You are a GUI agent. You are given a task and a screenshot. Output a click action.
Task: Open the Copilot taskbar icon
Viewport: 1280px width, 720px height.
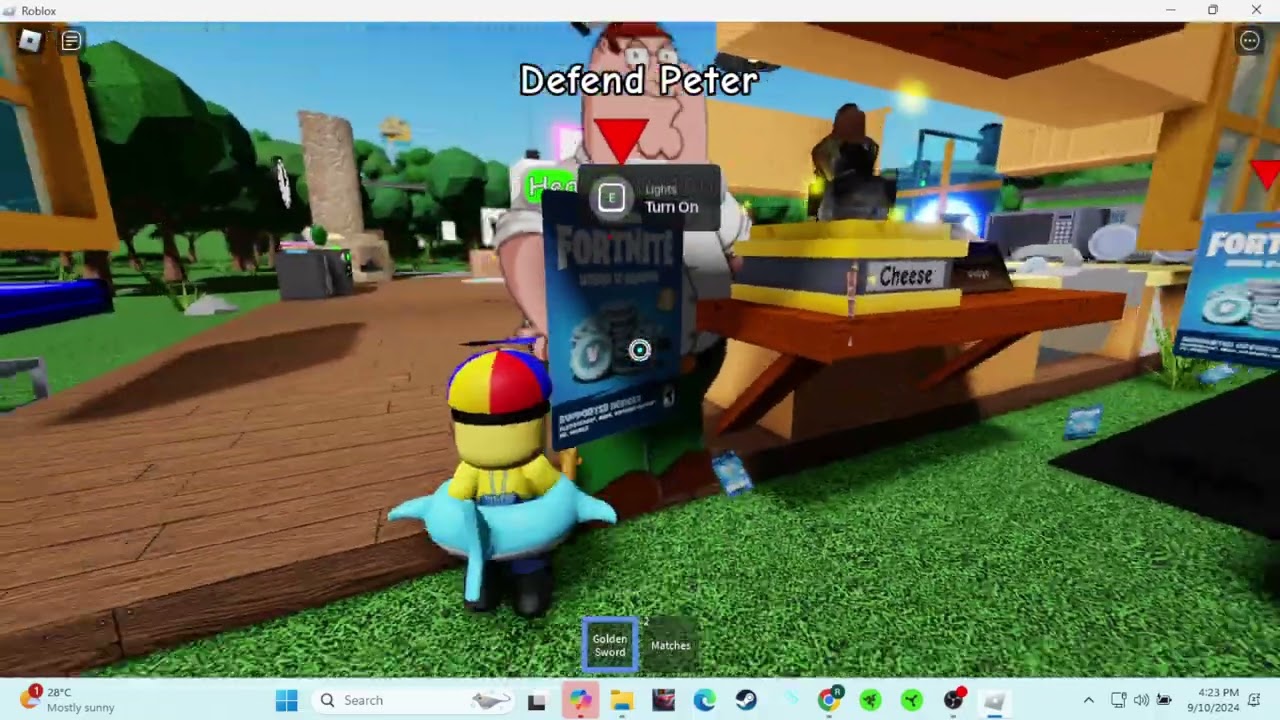tap(580, 700)
